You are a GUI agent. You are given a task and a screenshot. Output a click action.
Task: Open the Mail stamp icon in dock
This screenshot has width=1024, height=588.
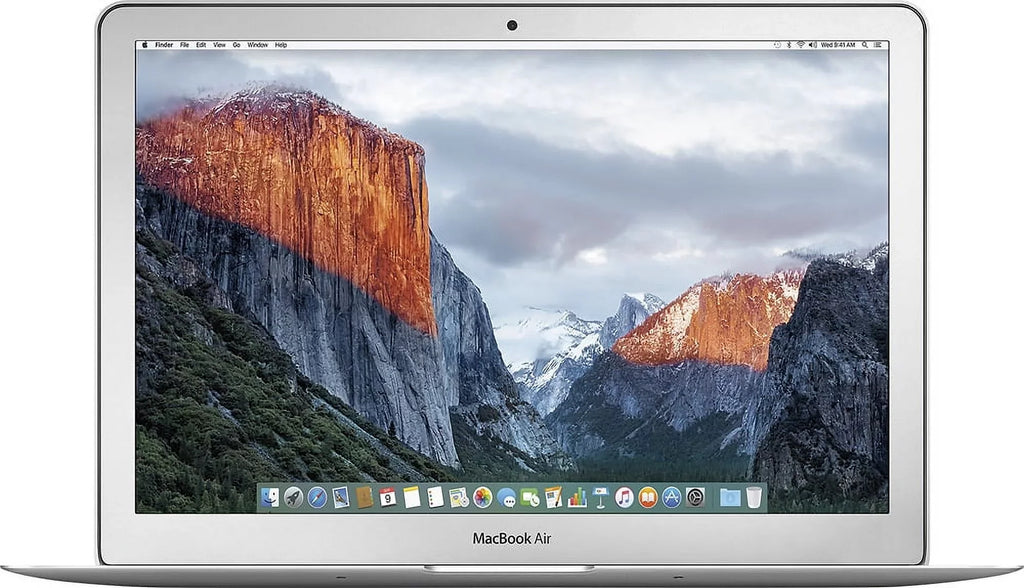pyautogui.click(x=340, y=498)
